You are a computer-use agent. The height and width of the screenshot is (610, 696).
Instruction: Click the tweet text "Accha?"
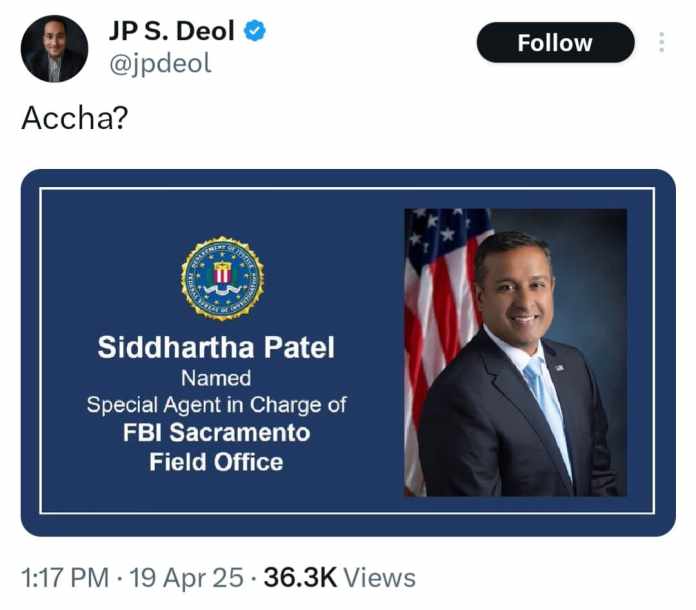pyautogui.click(x=74, y=118)
